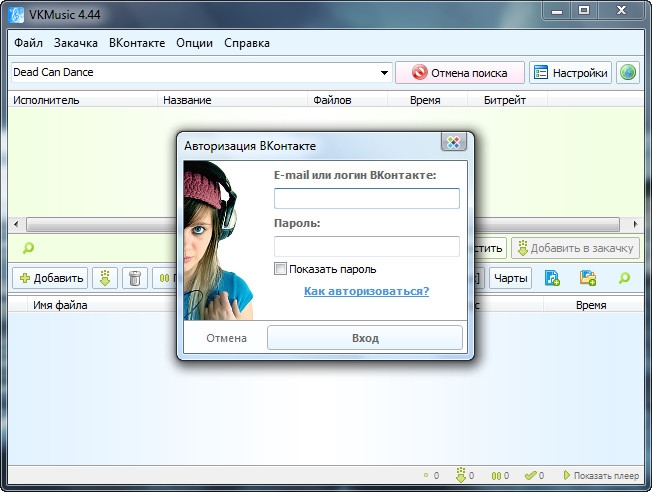The width and height of the screenshot is (652, 492).
Task: Sort by Время column in search results
Action: click(x=427, y=100)
